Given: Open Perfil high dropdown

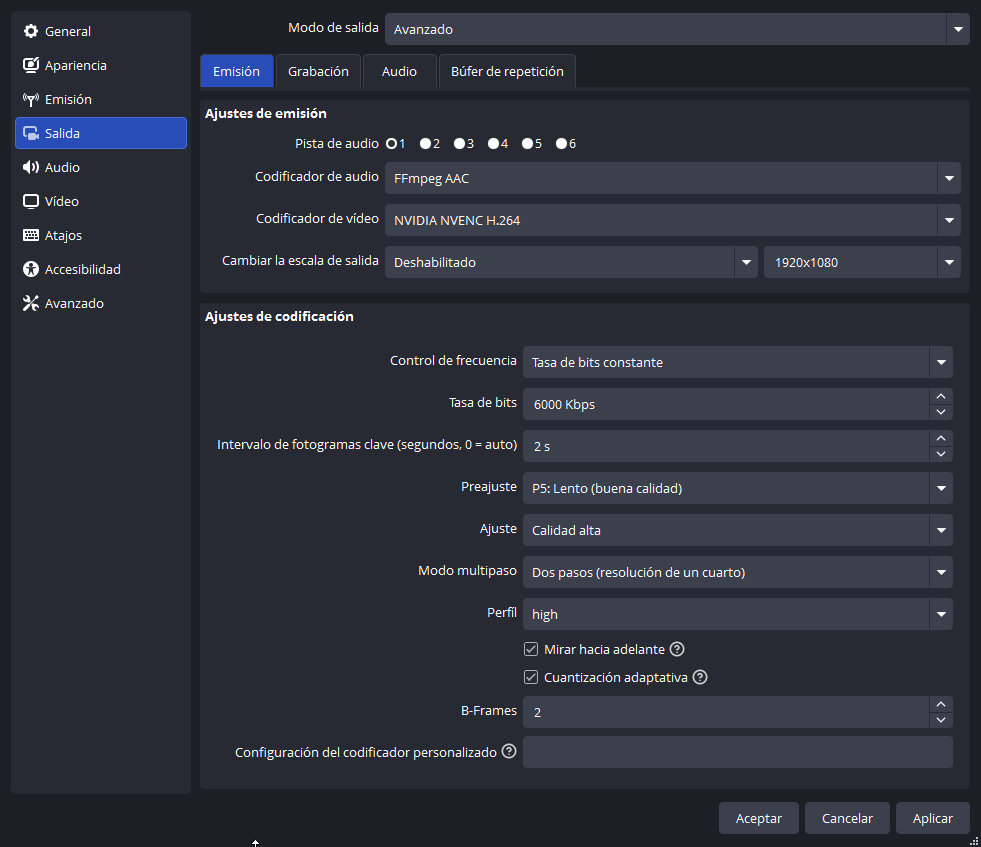Looking at the screenshot, I should click(738, 614).
